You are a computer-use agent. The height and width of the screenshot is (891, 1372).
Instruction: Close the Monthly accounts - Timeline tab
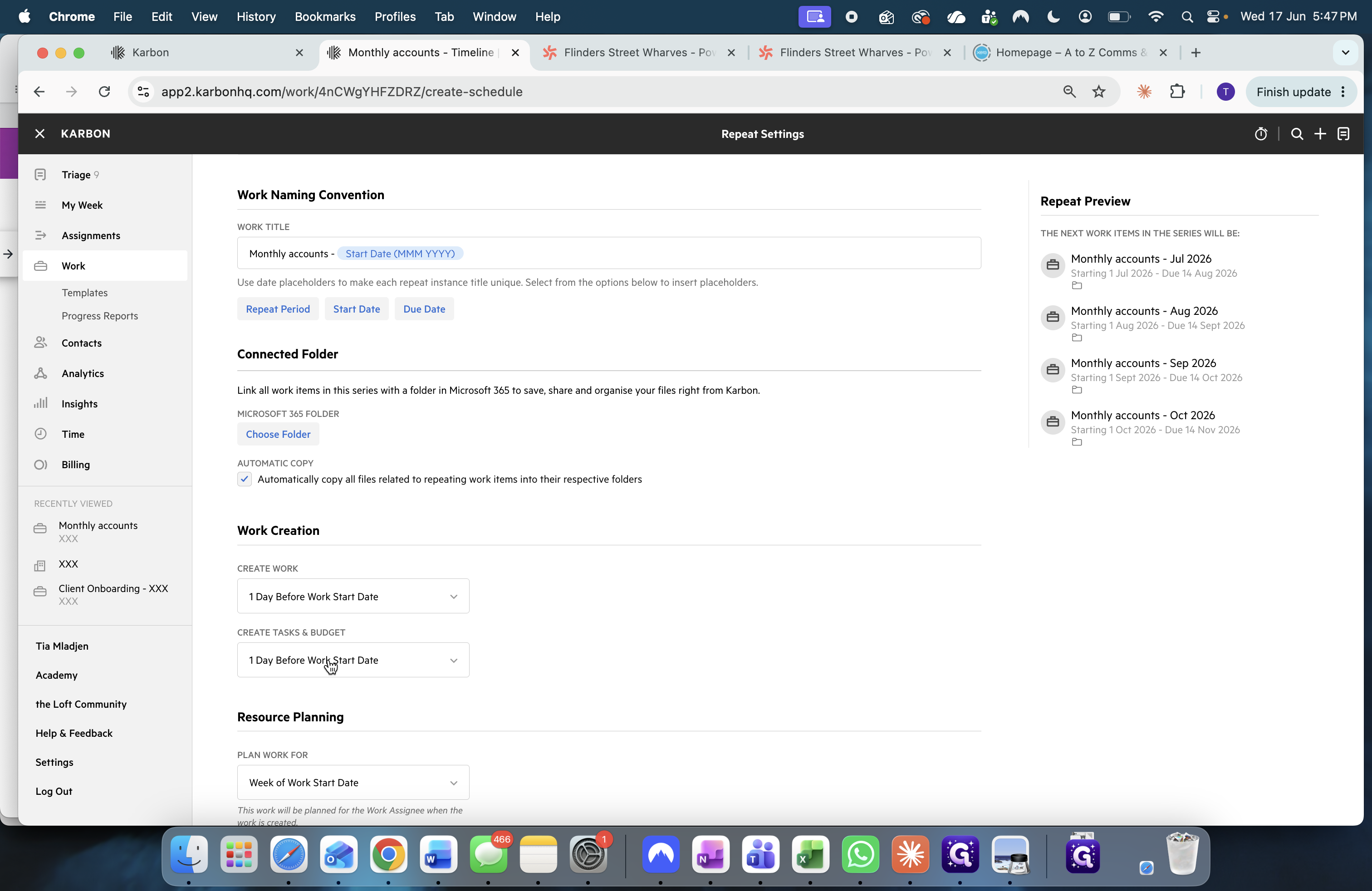click(x=515, y=53)
